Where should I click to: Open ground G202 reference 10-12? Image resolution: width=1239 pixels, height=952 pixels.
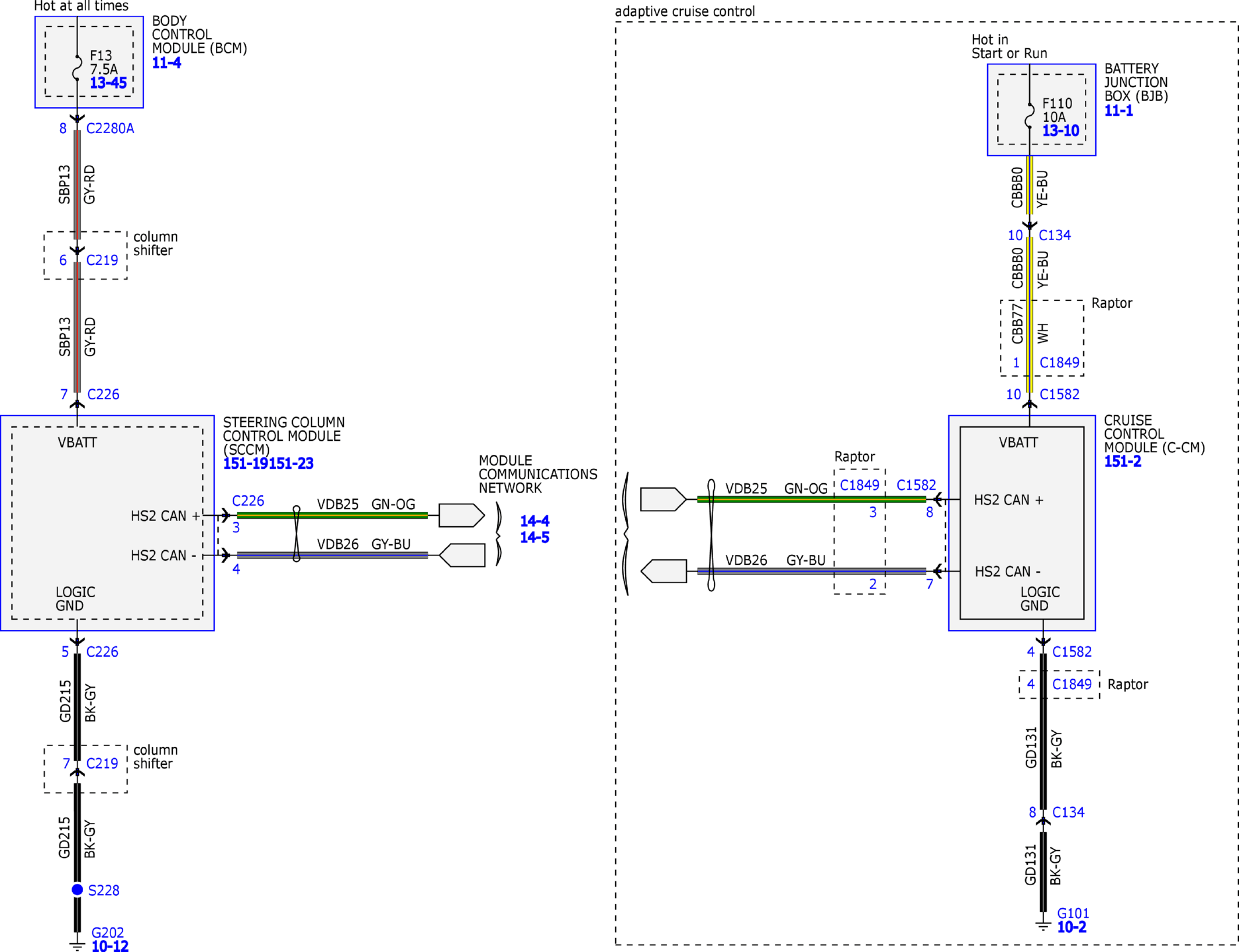pos(110,946)
